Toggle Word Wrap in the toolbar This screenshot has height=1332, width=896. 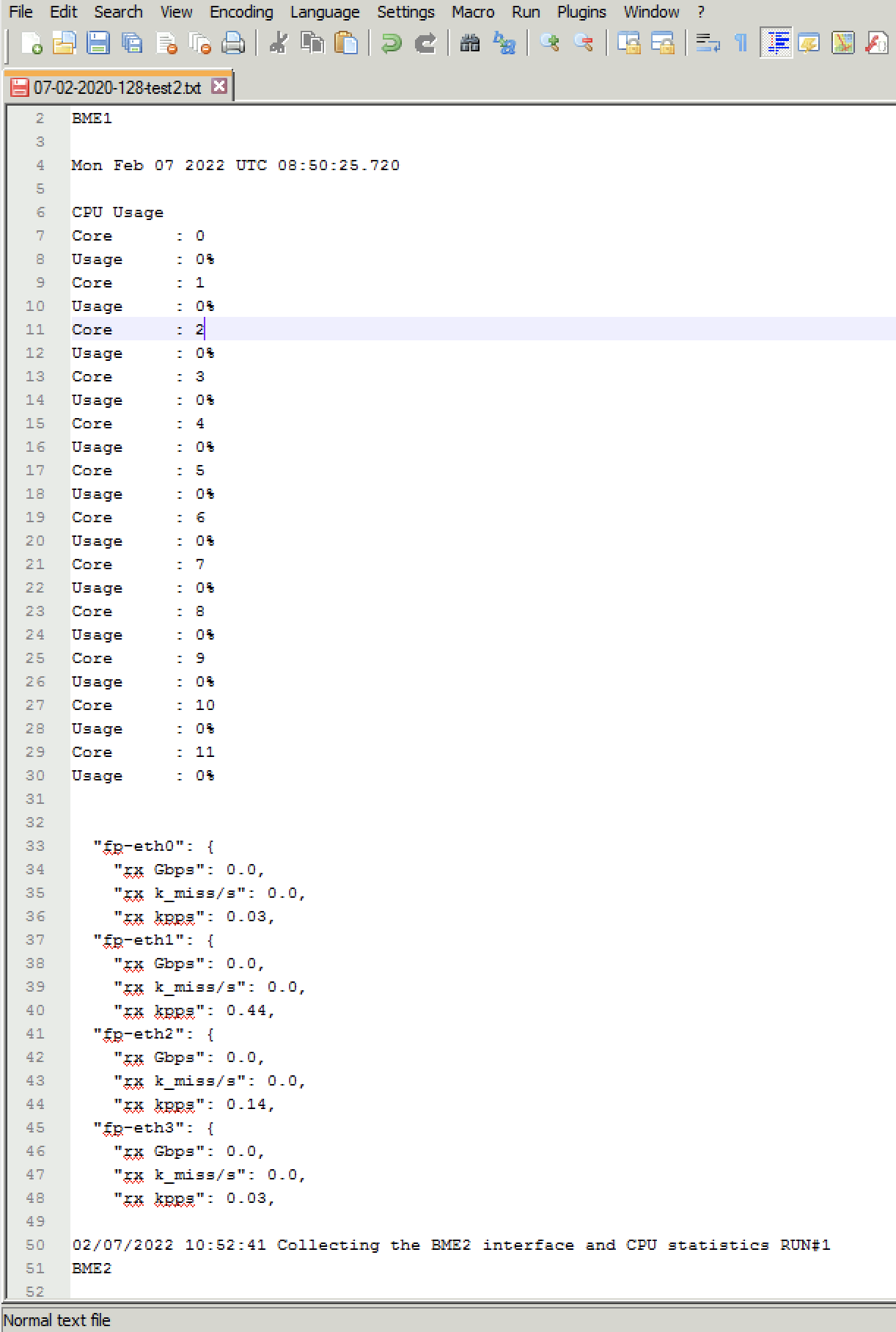(x=708, y=44)
